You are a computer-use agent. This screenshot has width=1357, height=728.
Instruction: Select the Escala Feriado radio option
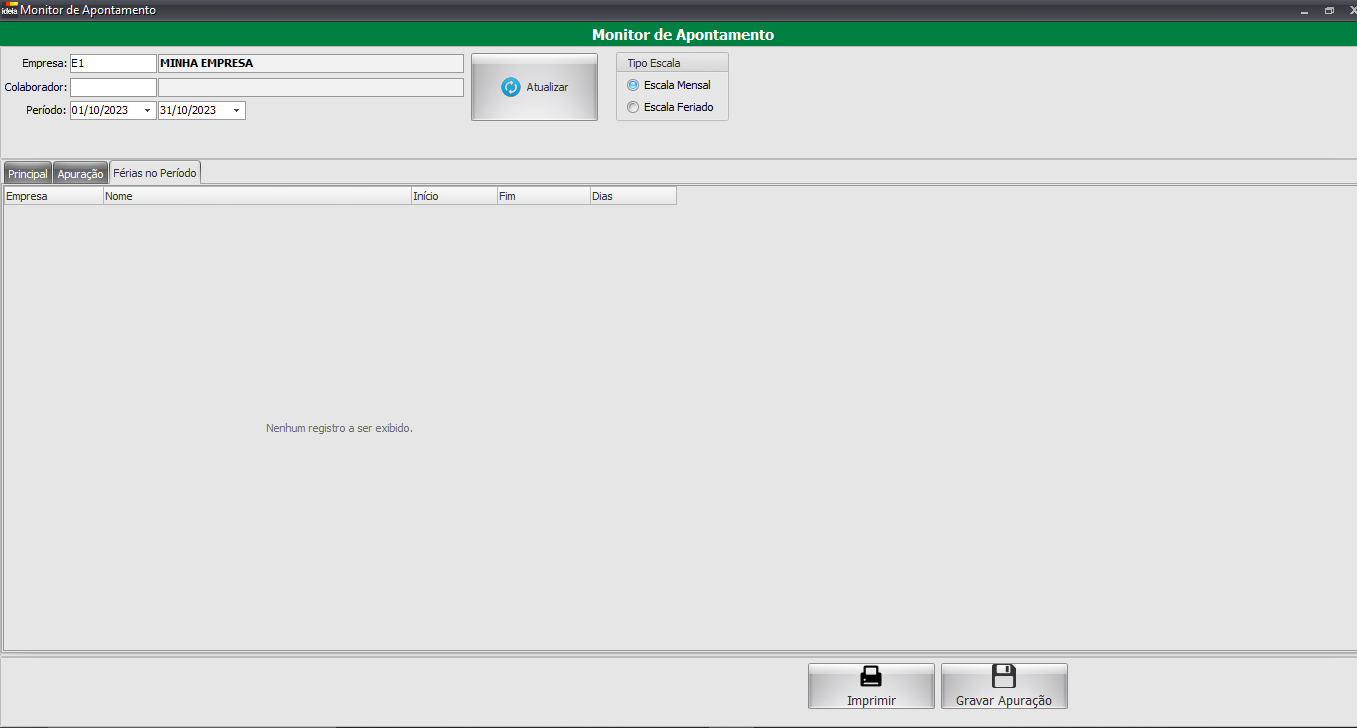(x=632, y=107)
